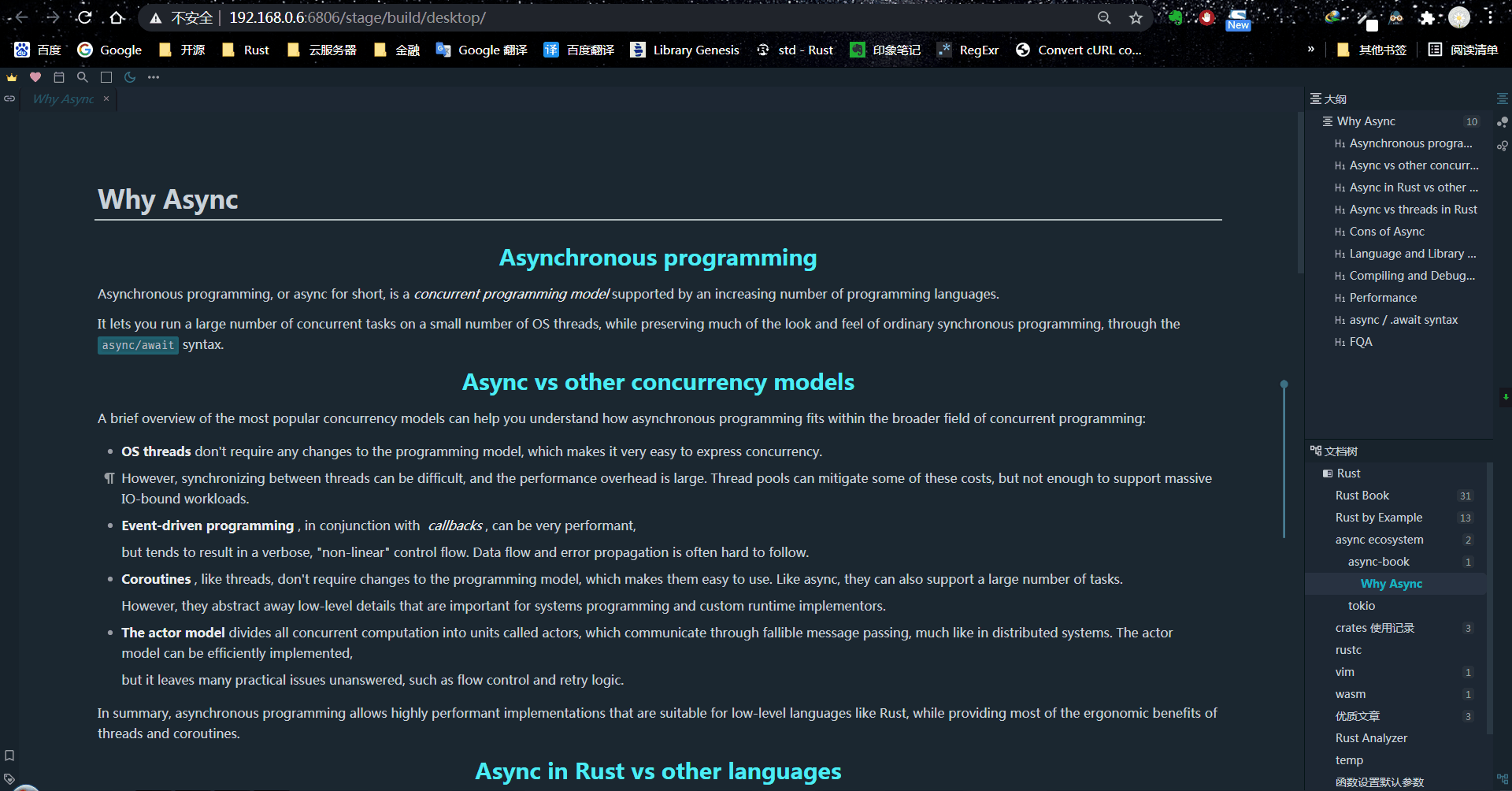Bookmark this page with the star icon
1512x791 pixels.
tap(1136, 17)
